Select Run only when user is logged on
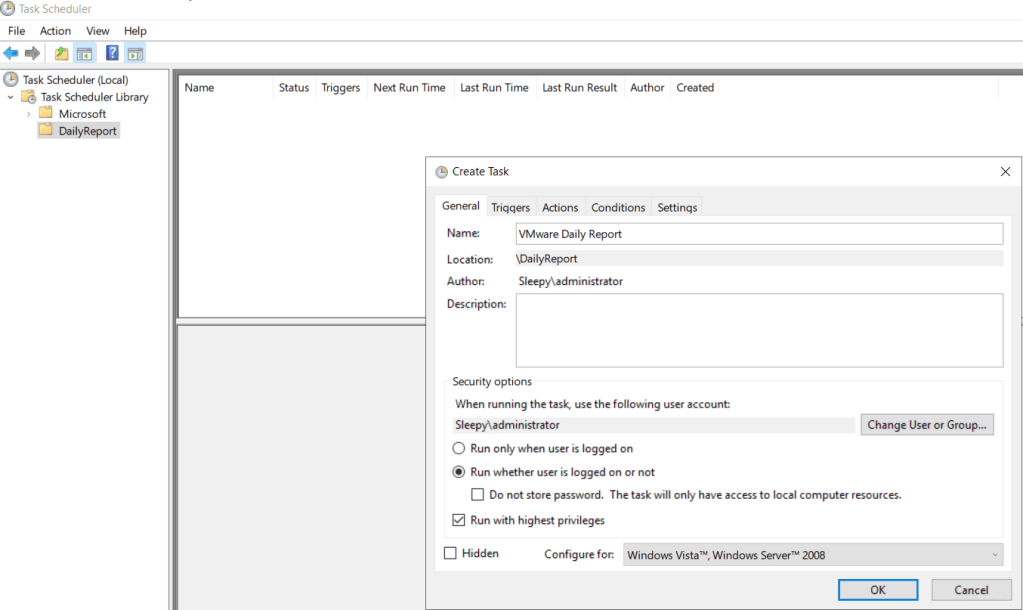 [x=459, y=449]
